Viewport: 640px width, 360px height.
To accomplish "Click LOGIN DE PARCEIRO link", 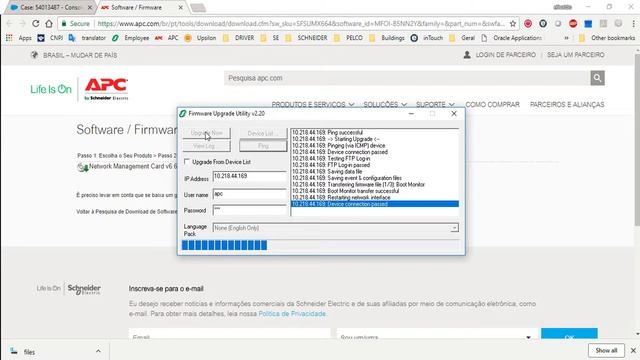I will 506,55.
